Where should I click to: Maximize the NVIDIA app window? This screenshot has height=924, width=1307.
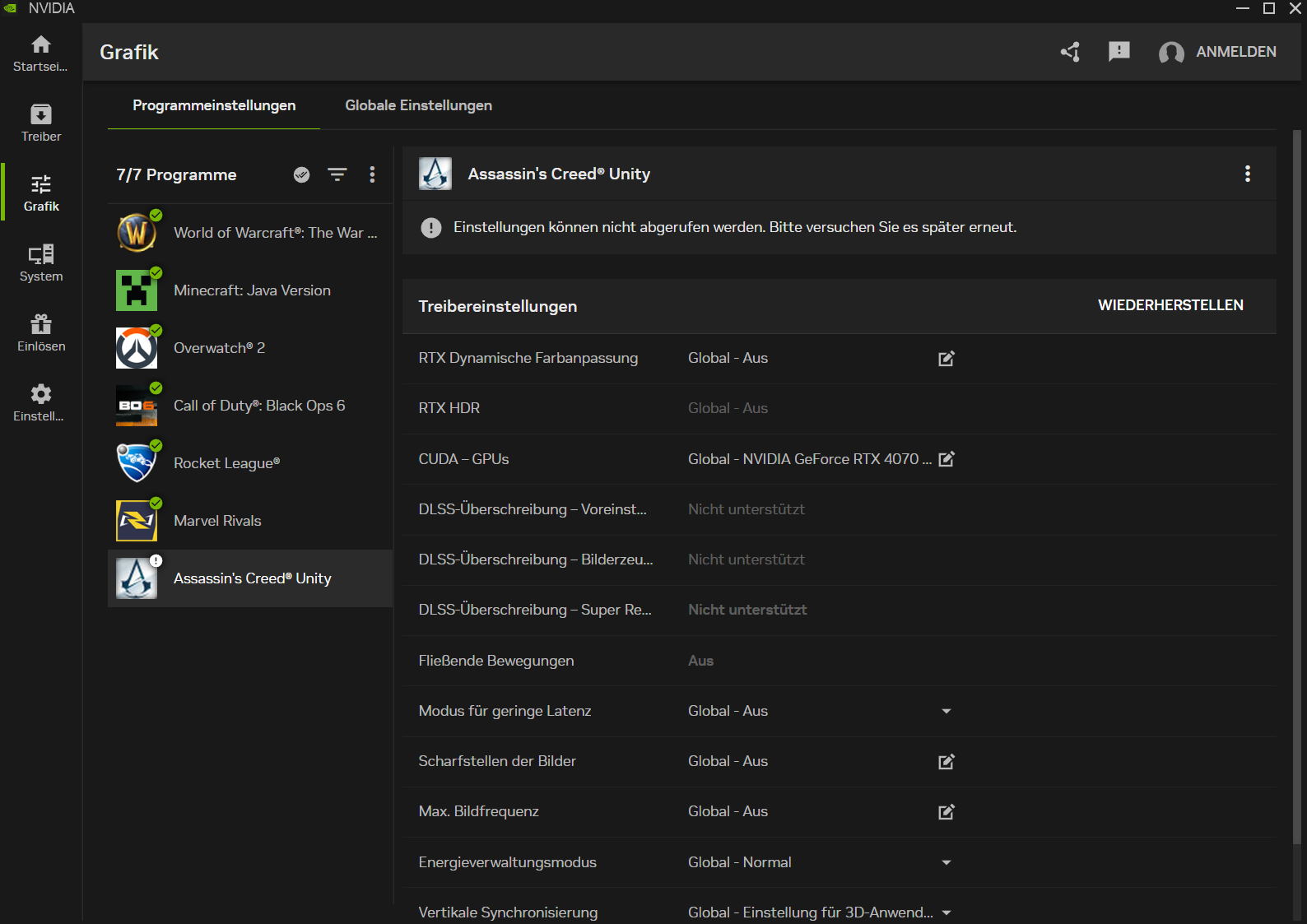[x=1269, y=8]
